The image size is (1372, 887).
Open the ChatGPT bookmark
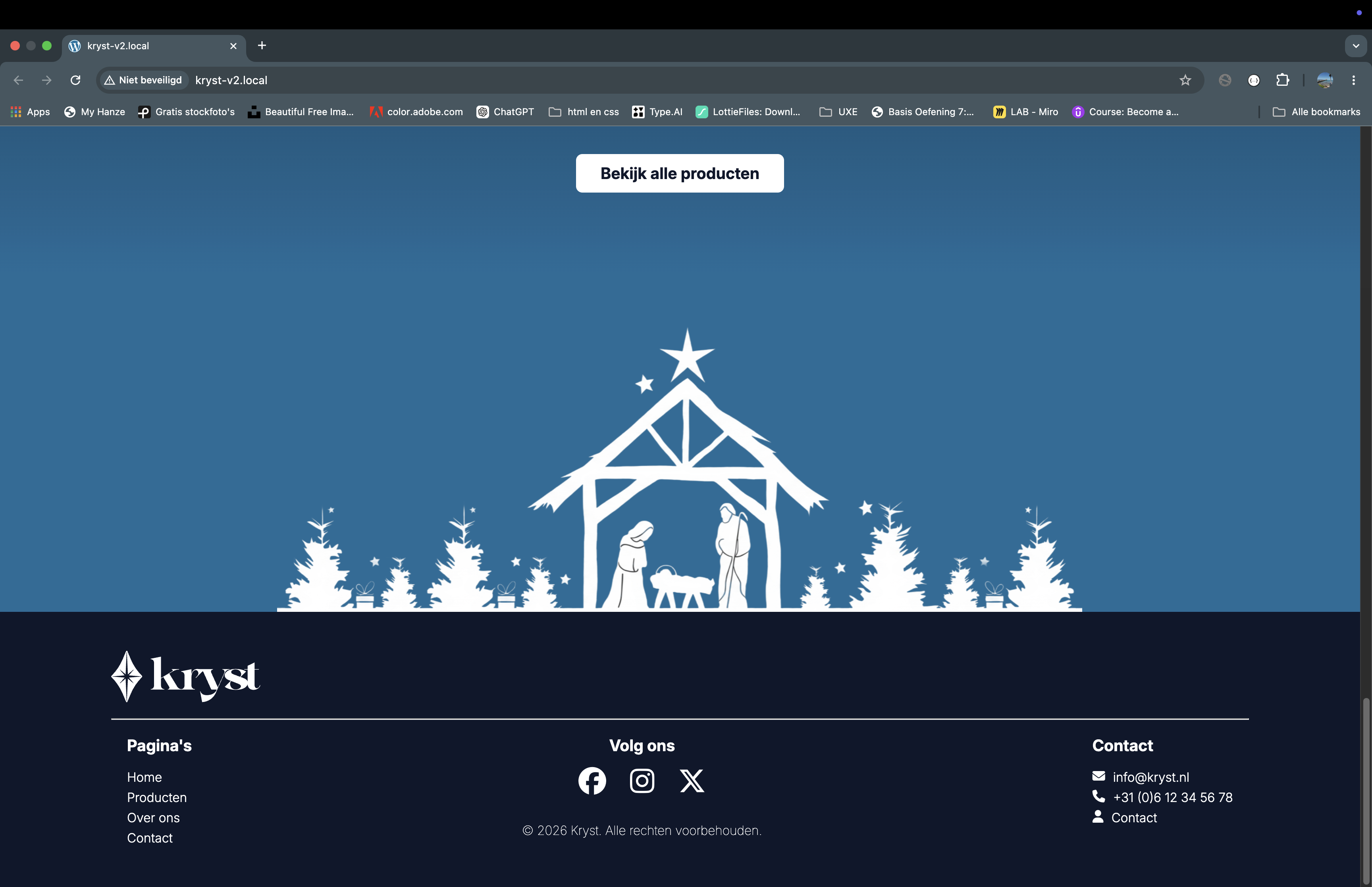click(x=505, y=112)
